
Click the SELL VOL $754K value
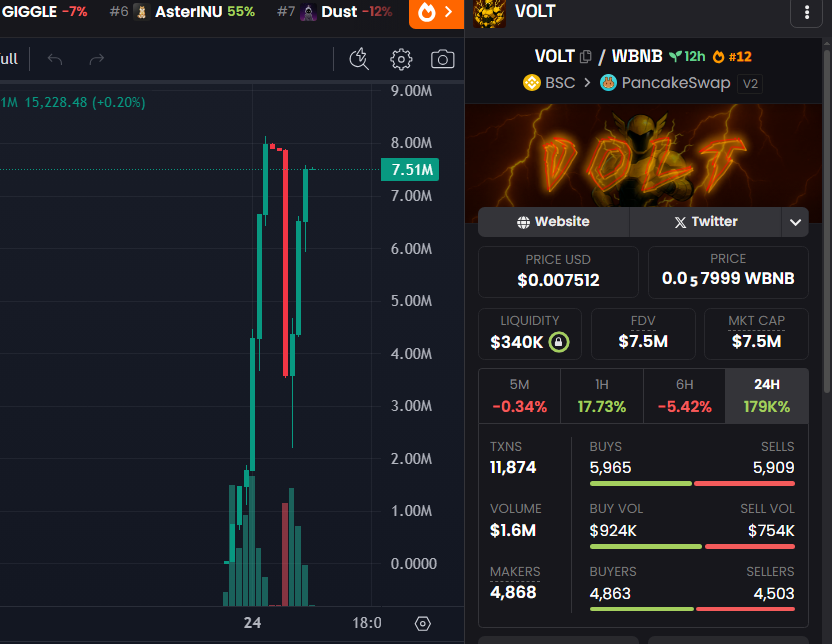coord(771,530)
